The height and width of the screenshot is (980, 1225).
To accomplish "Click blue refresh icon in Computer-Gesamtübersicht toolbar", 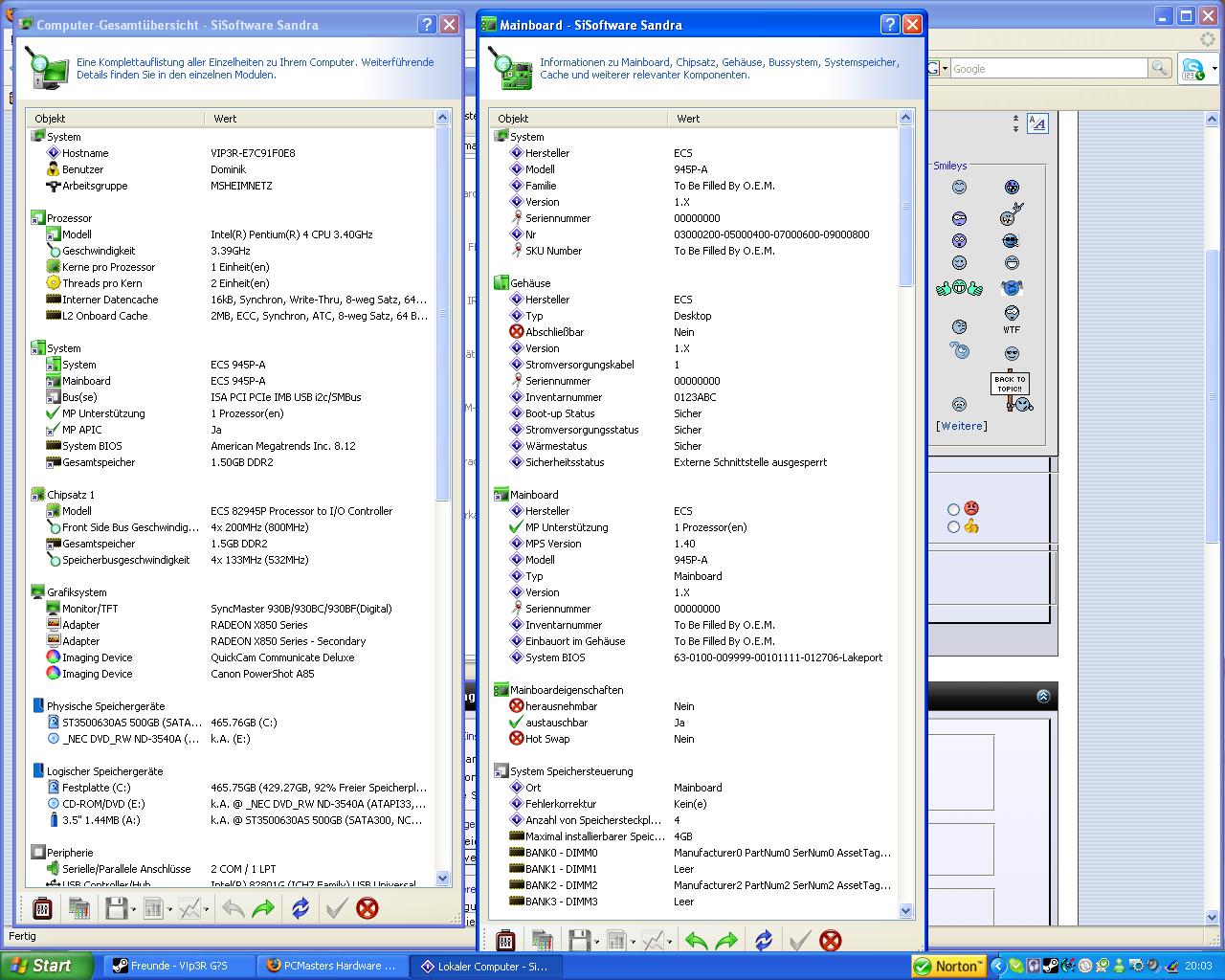I will click(x=301, y=908).
